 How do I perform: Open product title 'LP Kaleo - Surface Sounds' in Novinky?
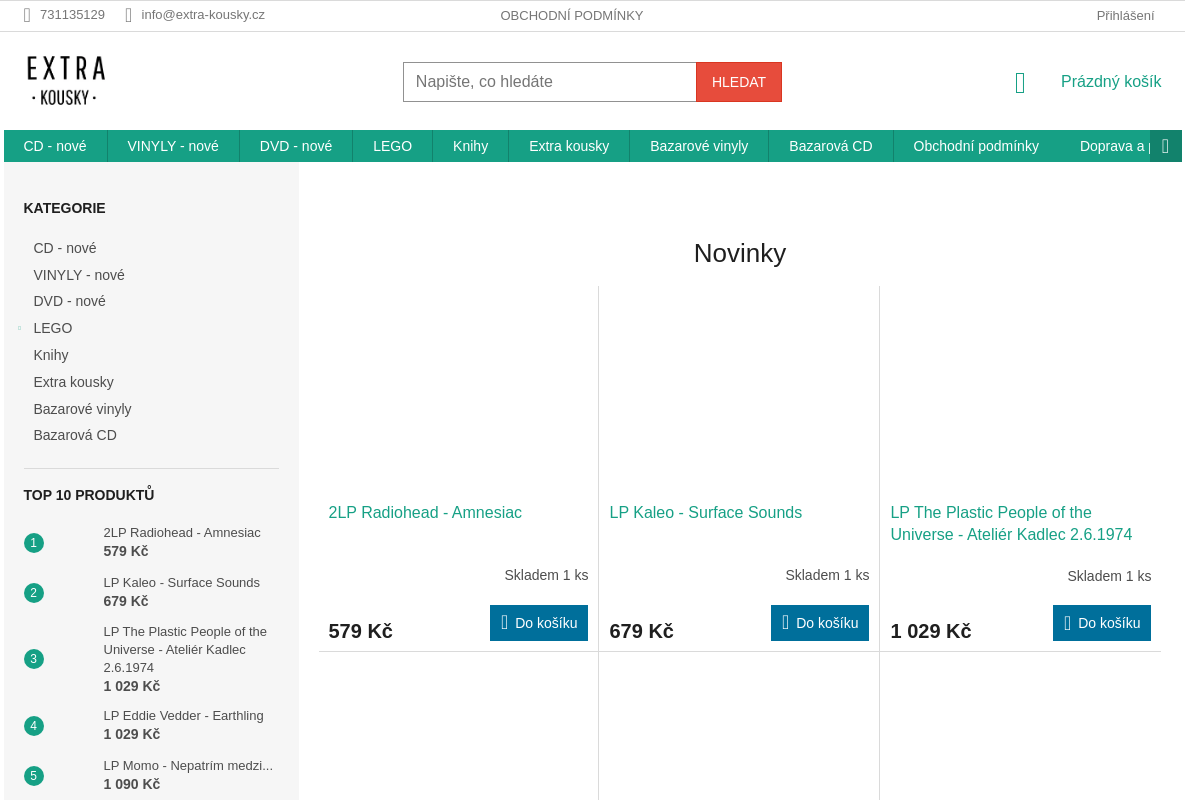706,513
